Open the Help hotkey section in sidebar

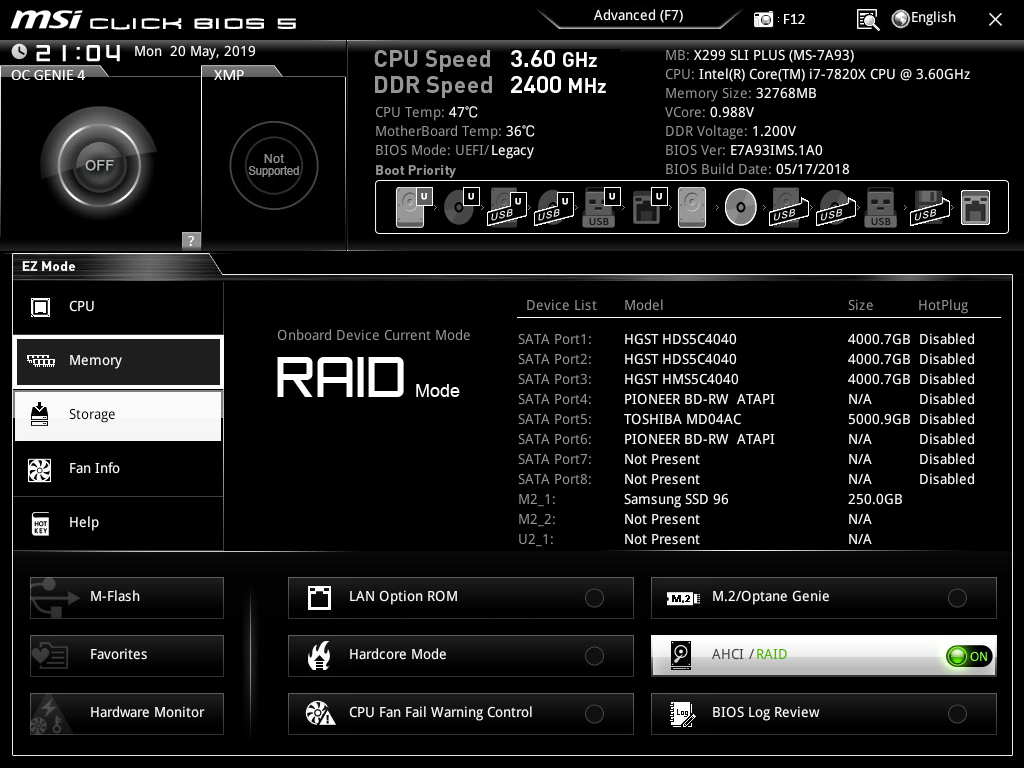118,522
